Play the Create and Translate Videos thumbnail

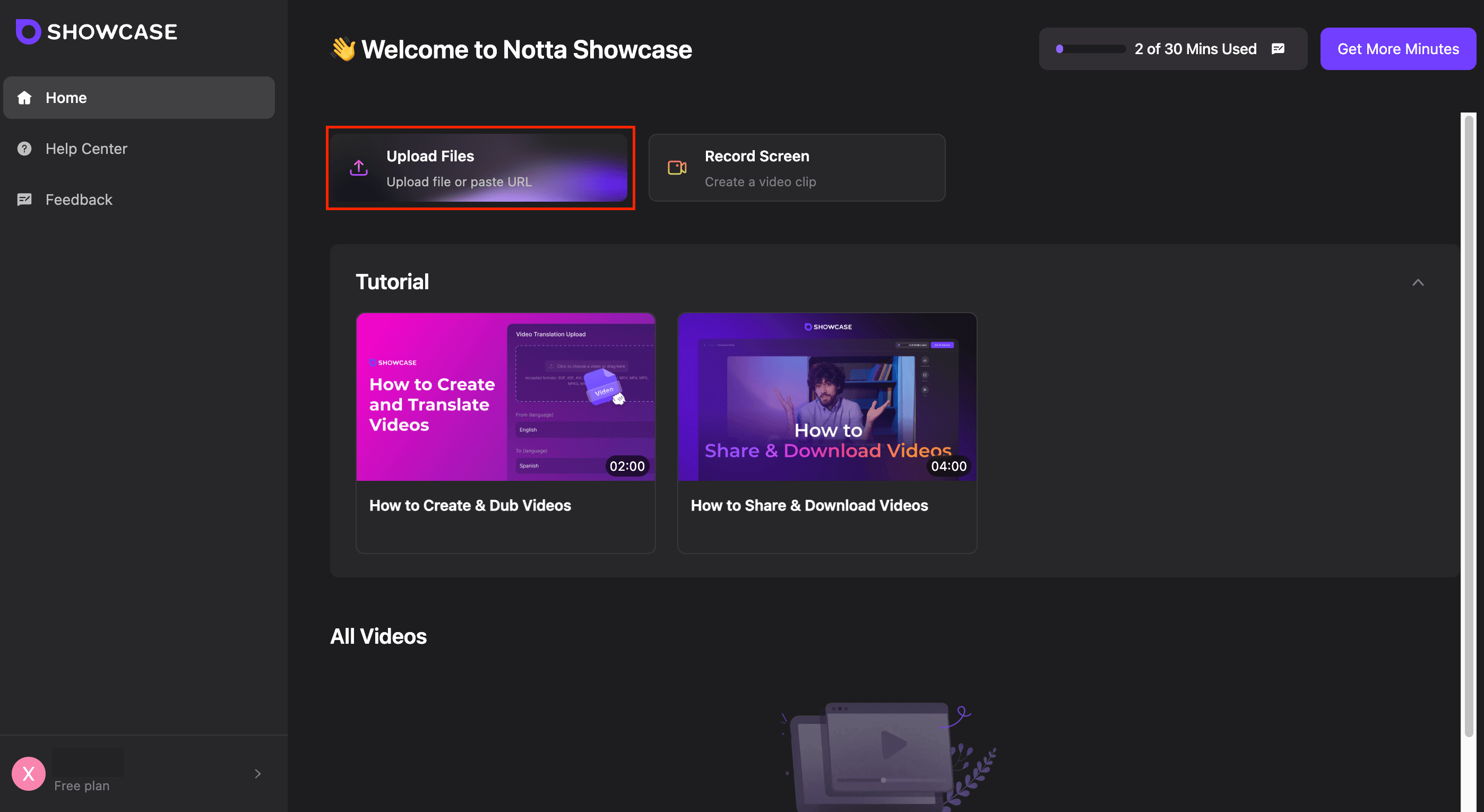[x=506, y=397]
